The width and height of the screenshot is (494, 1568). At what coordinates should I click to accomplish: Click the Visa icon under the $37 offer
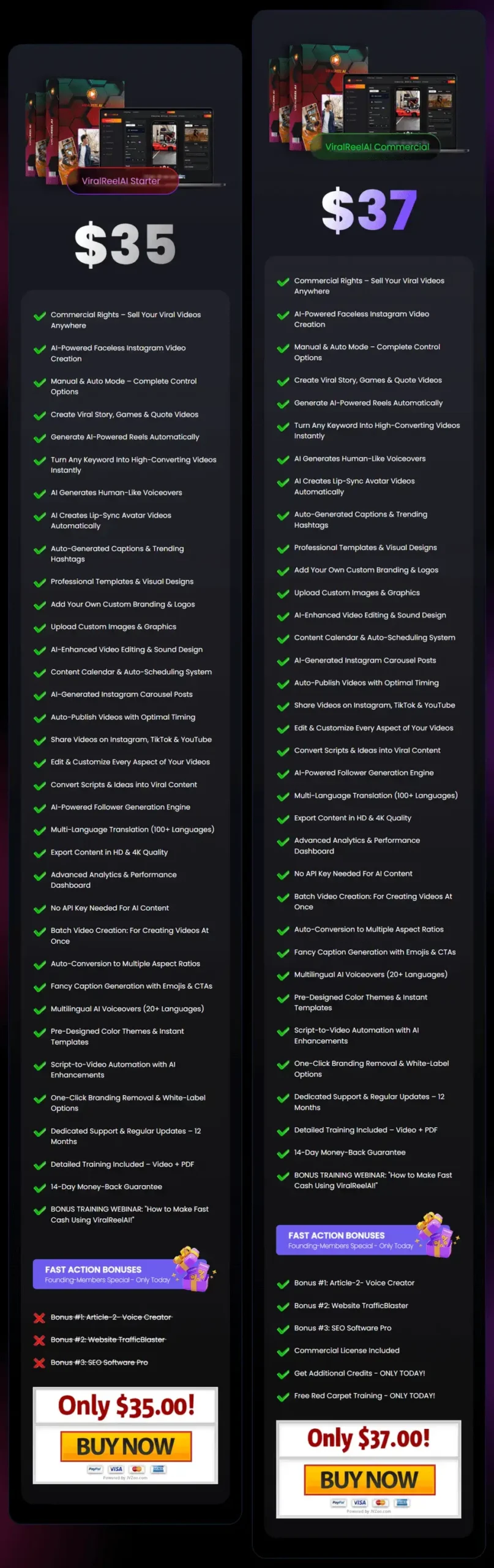(x=359, y=1502)
